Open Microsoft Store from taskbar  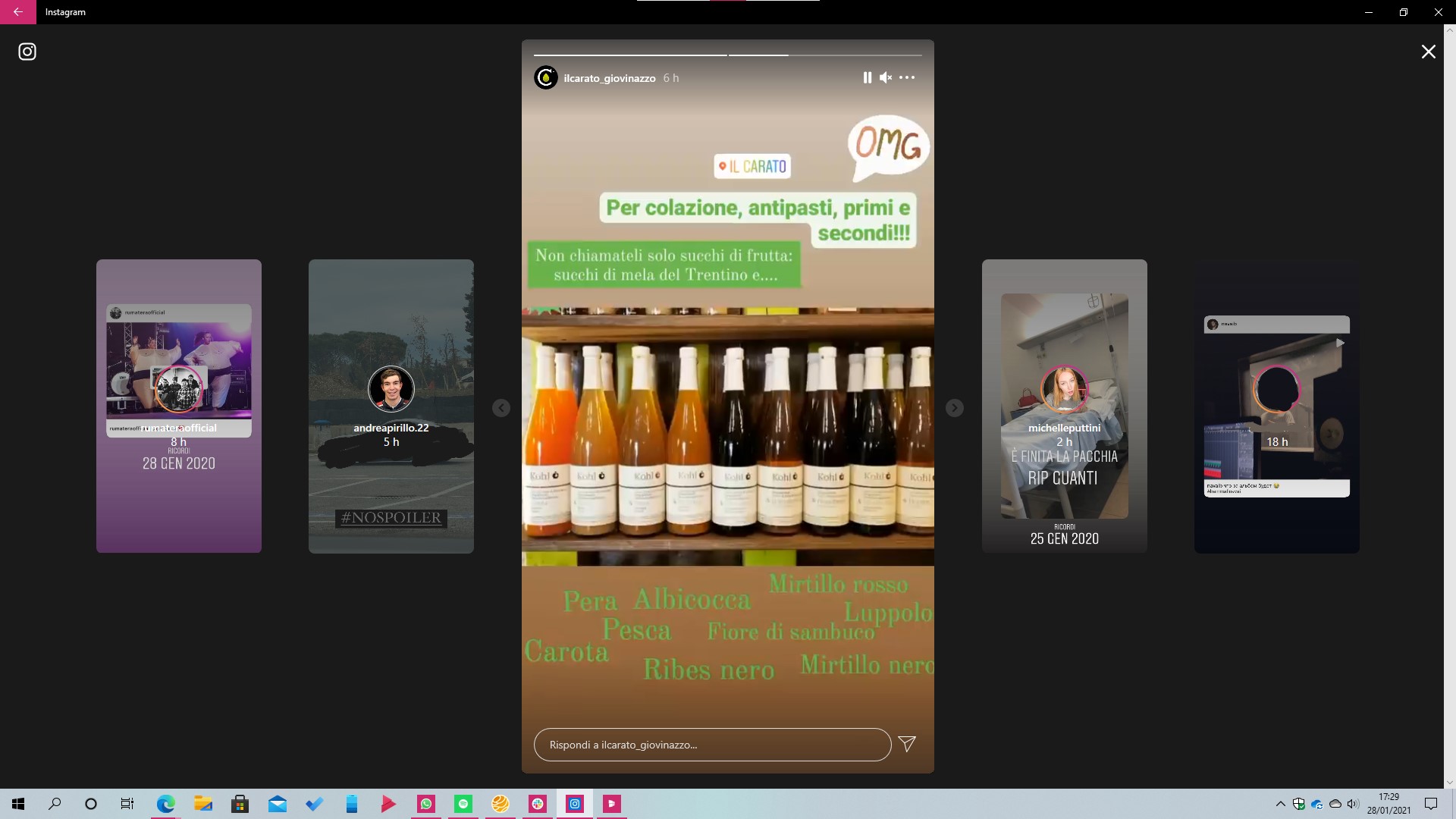point(240,804)
